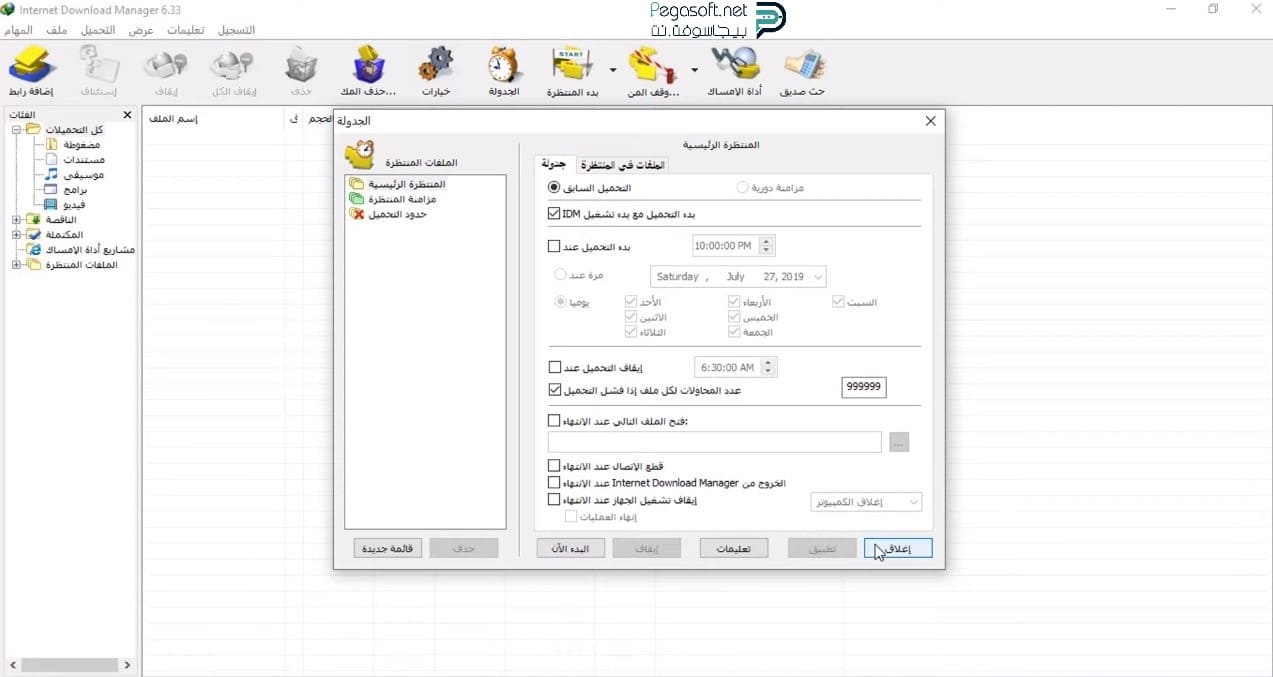Open the Grabber (أداة الإمساك) tool icon

coord(737,65)
